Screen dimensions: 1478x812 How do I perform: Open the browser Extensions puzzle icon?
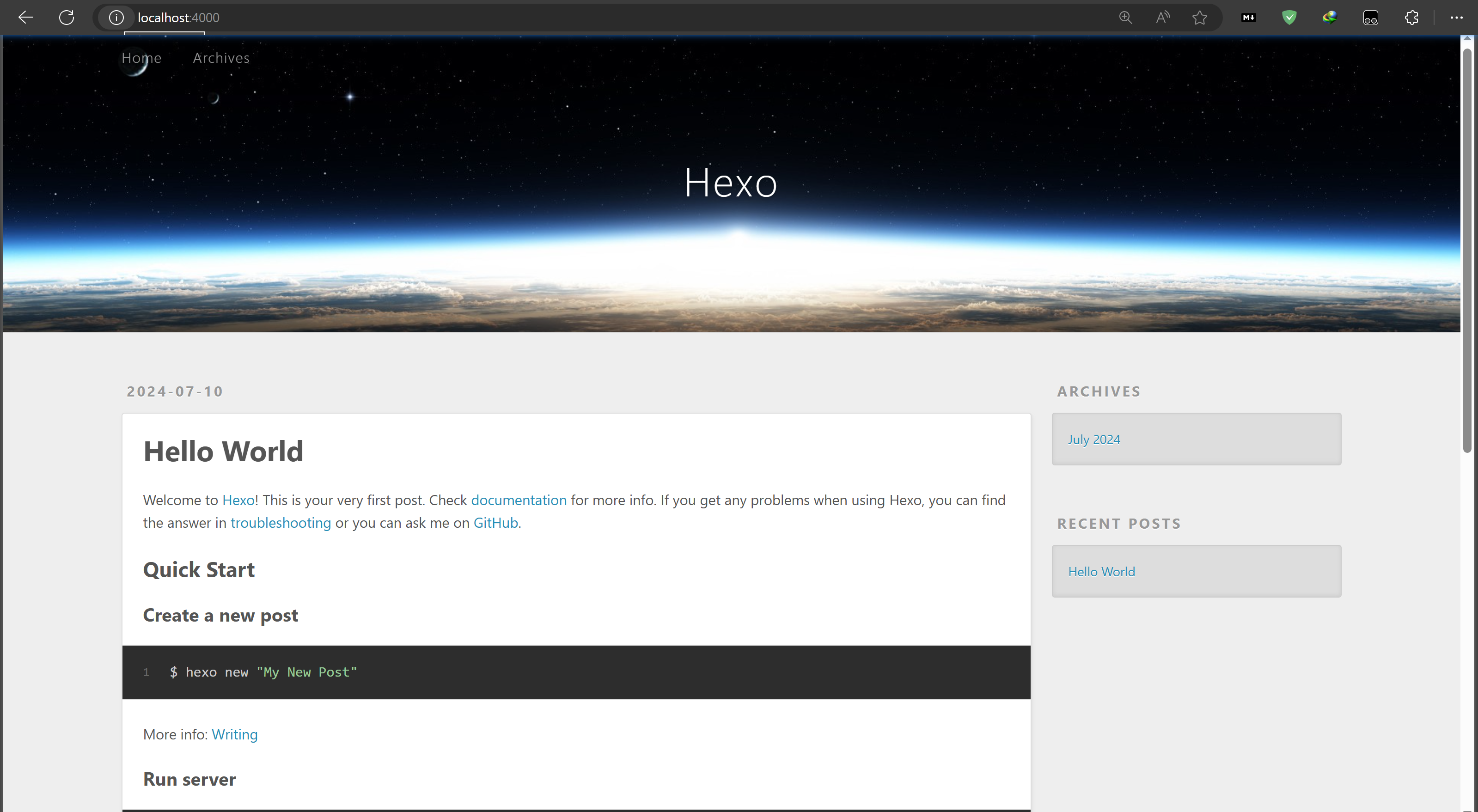coord(1411,18)
